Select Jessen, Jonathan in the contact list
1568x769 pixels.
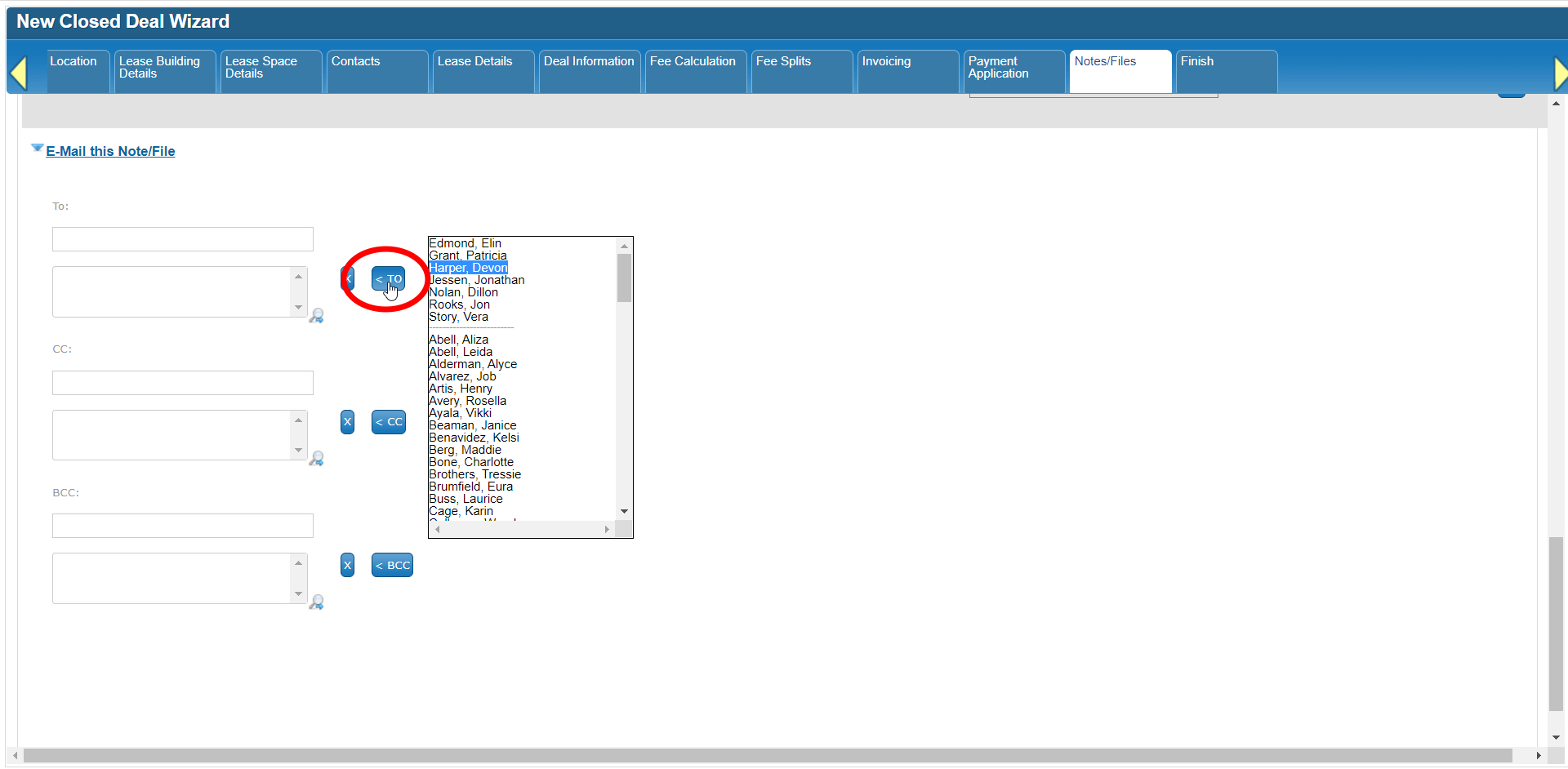[x=477, y=280]
